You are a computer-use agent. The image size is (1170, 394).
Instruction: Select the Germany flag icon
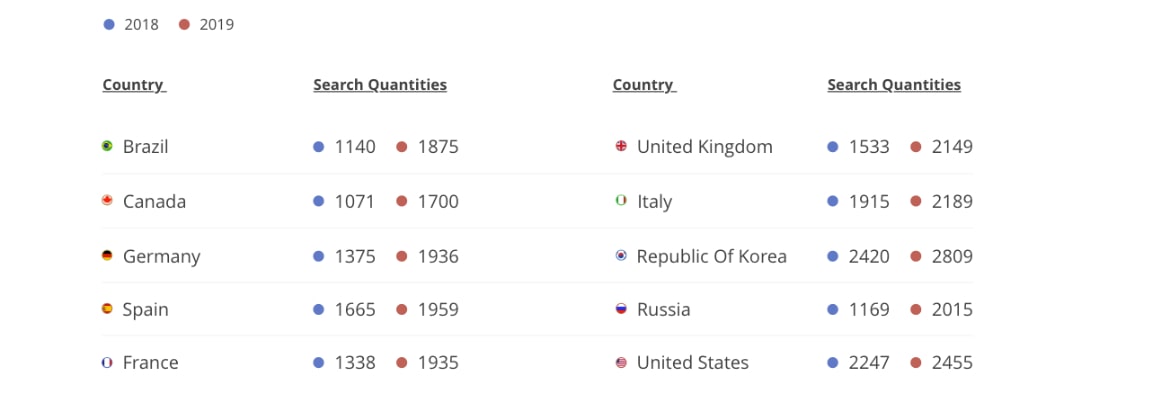point(107,256)
